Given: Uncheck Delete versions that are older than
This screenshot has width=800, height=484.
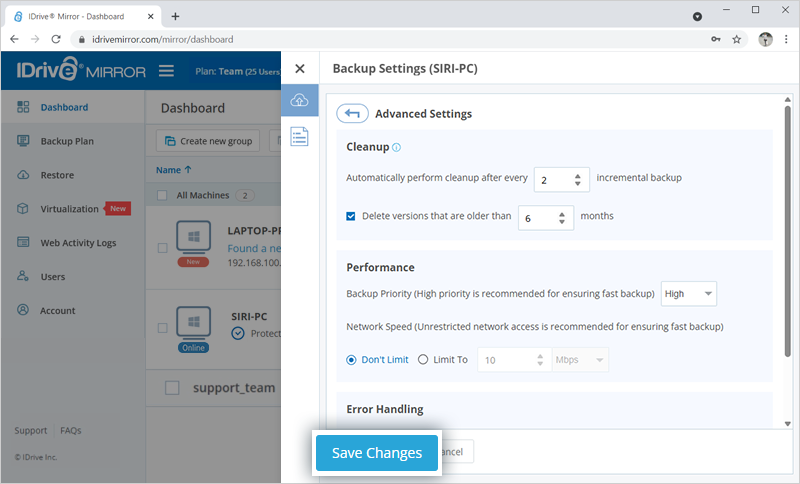Looking at the screenshot, I should pos(351,216).
